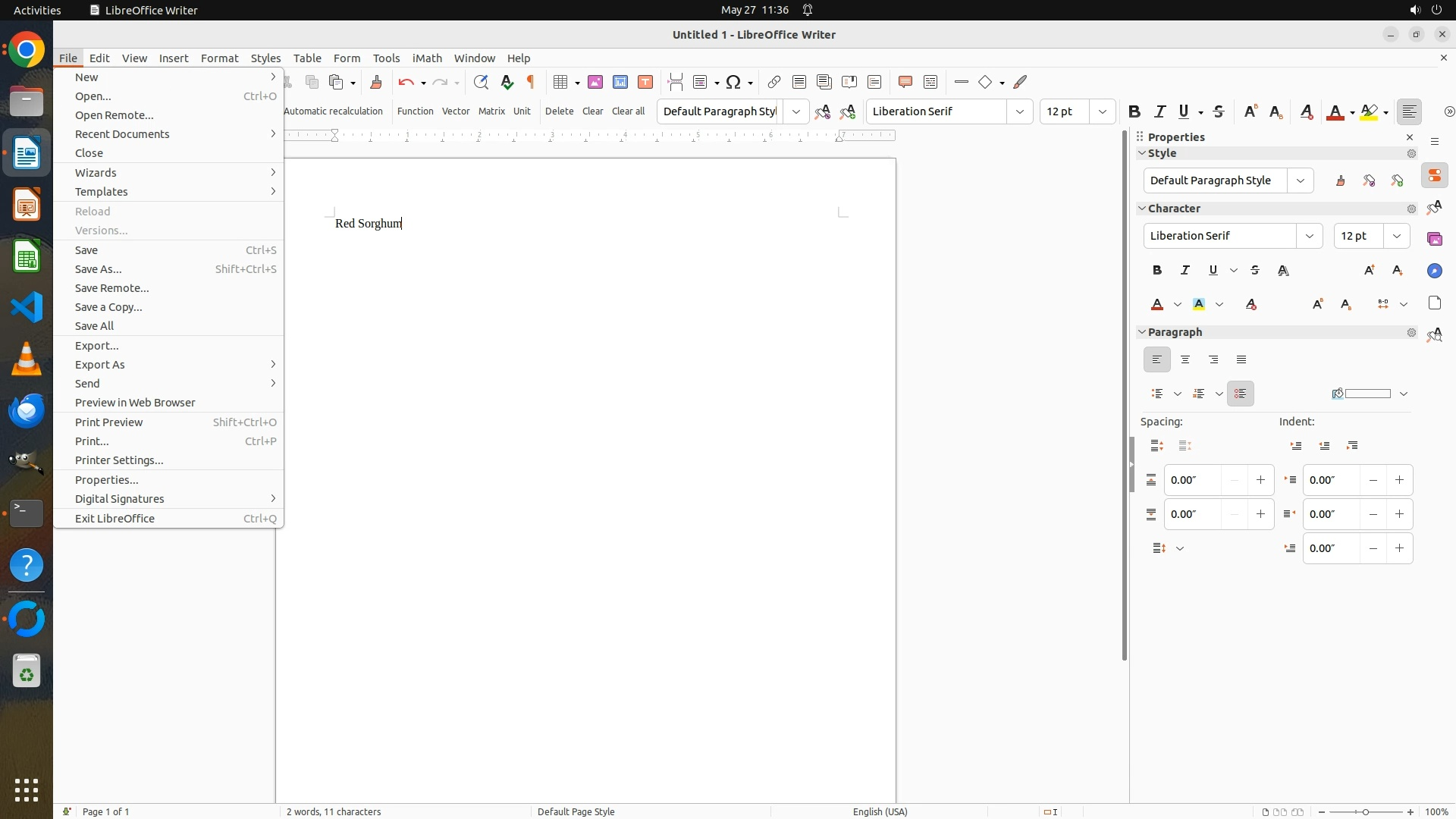Click the zoom slider in the status bar
This screenshot has height=819, width=1456.
tap(1366, 811)
